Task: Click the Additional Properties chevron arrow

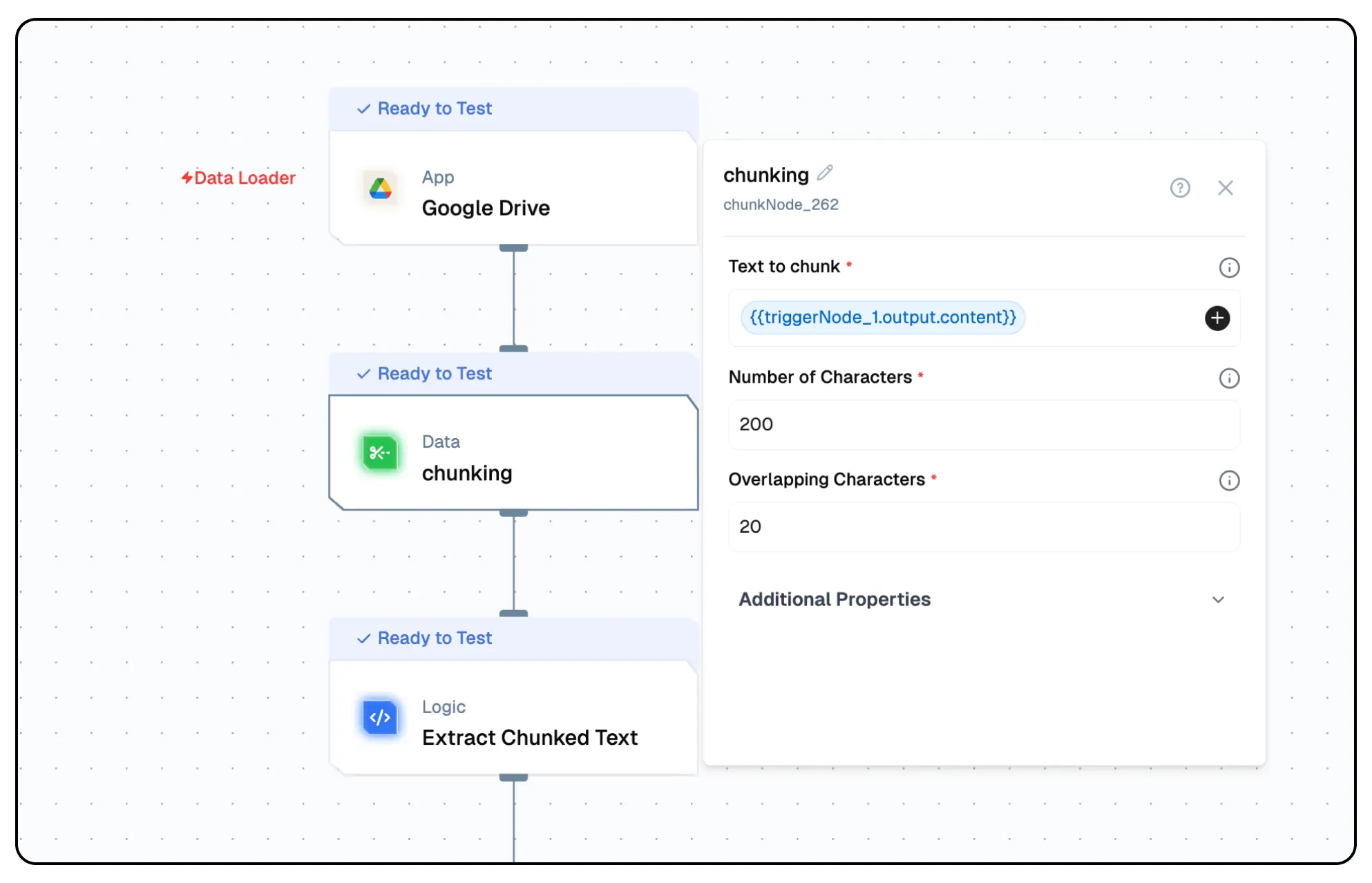Action: click(1218, 600)
